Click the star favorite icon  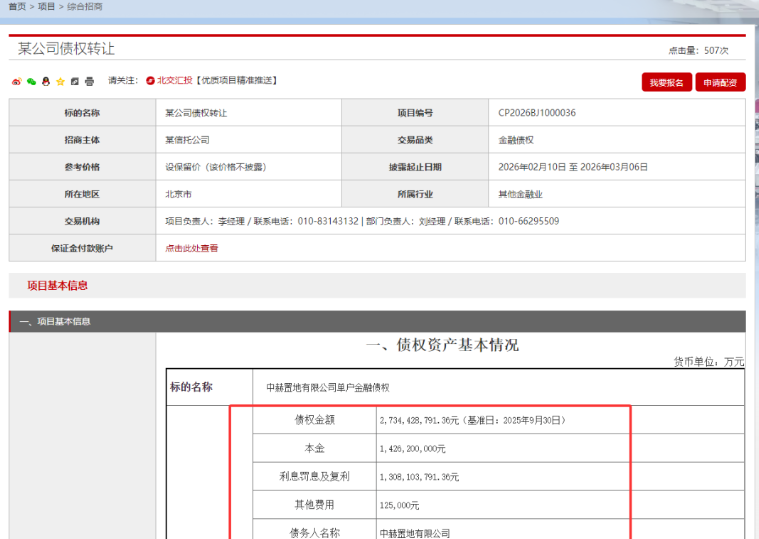tap(60, 81)
